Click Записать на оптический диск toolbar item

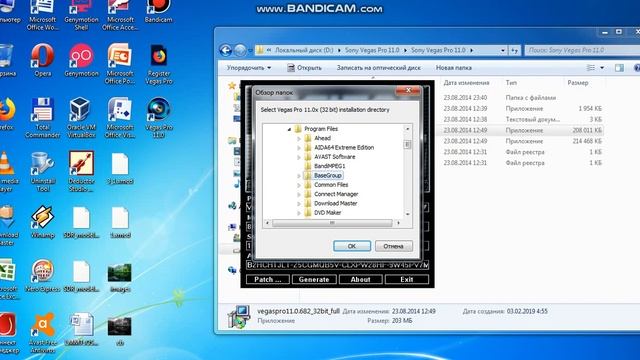tap(378, 68)
